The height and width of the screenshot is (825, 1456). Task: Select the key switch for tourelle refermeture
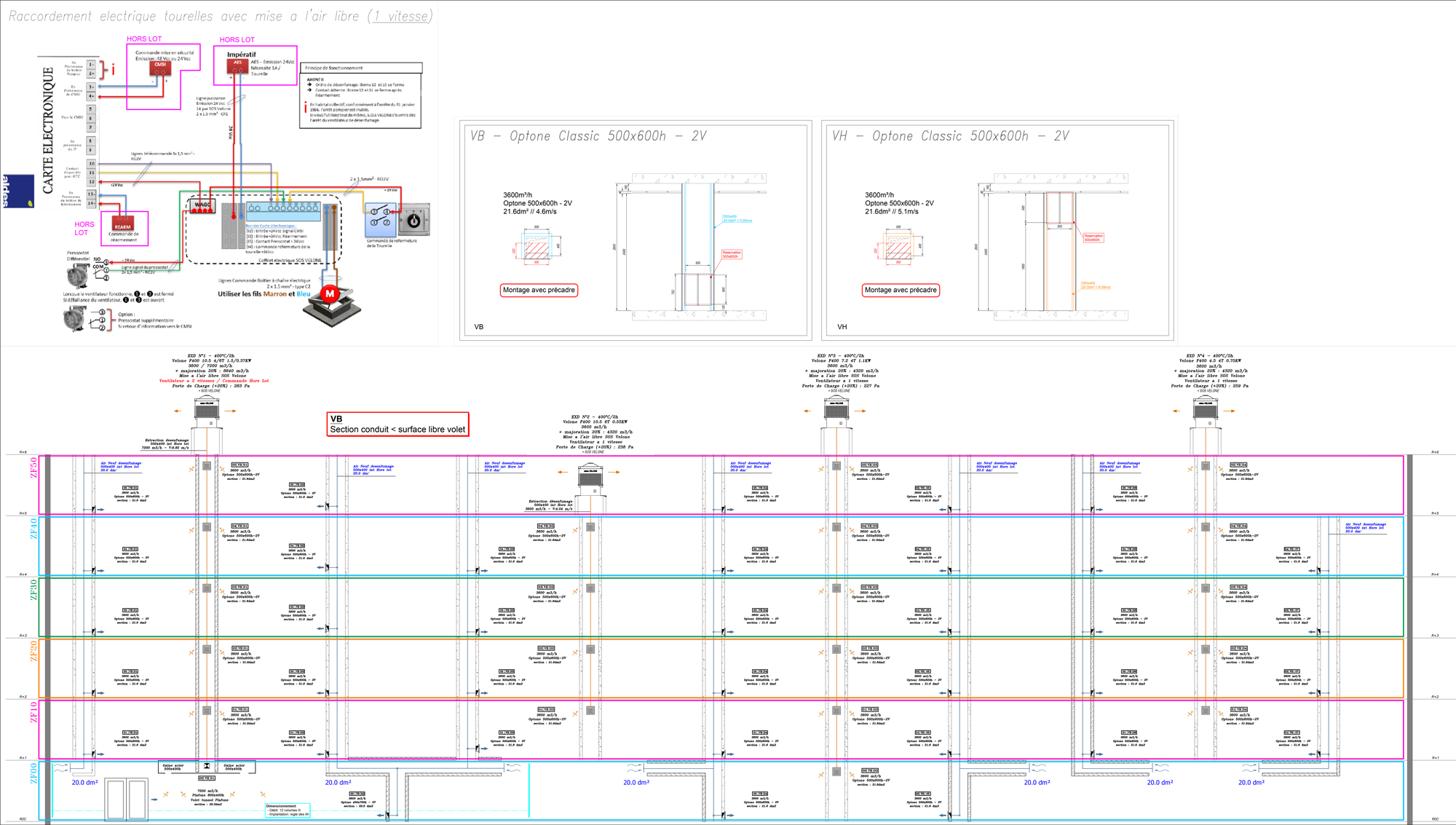[414, 219]
